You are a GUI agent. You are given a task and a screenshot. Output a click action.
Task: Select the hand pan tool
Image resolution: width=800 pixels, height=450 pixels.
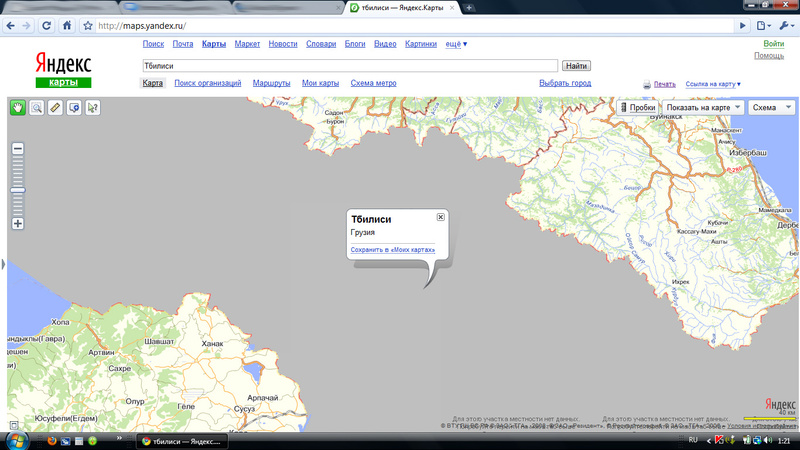18,108
